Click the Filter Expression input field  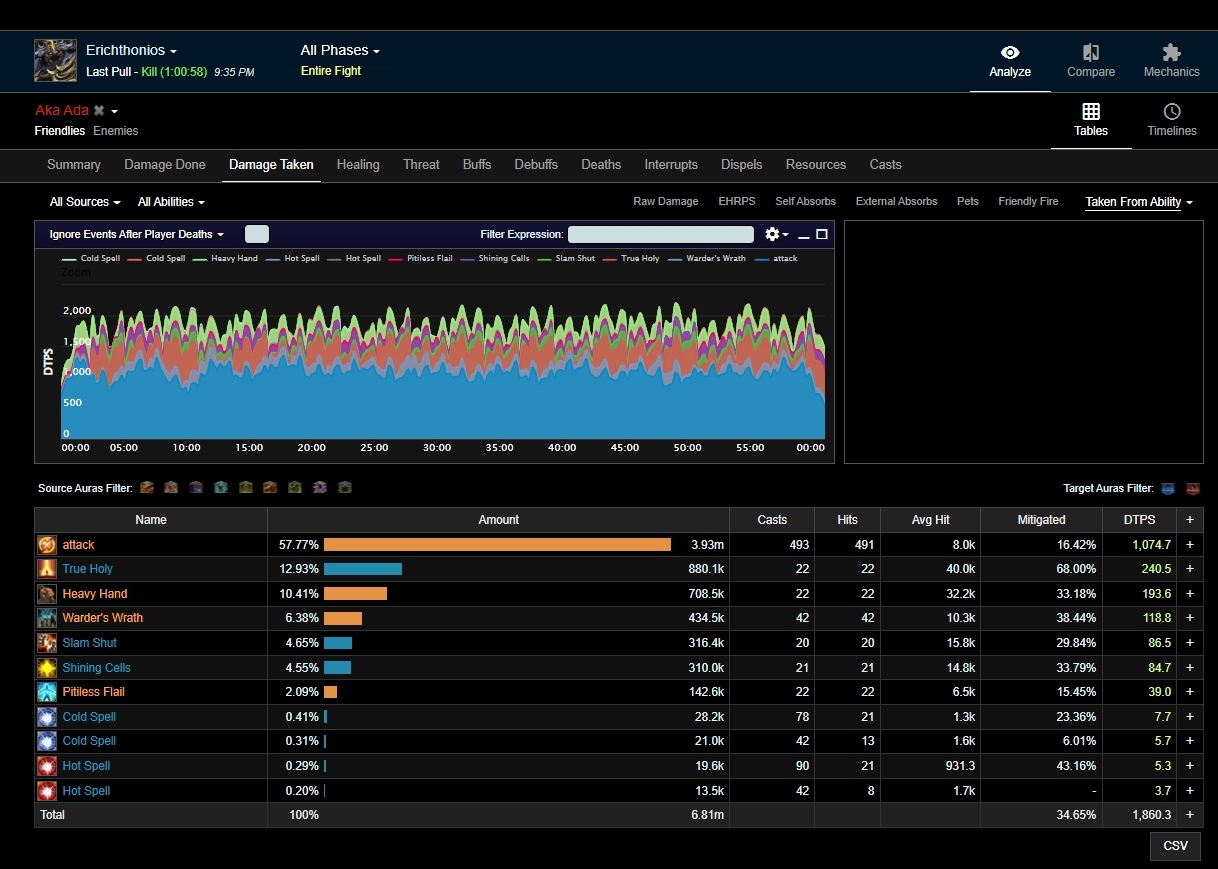(660, 234)
